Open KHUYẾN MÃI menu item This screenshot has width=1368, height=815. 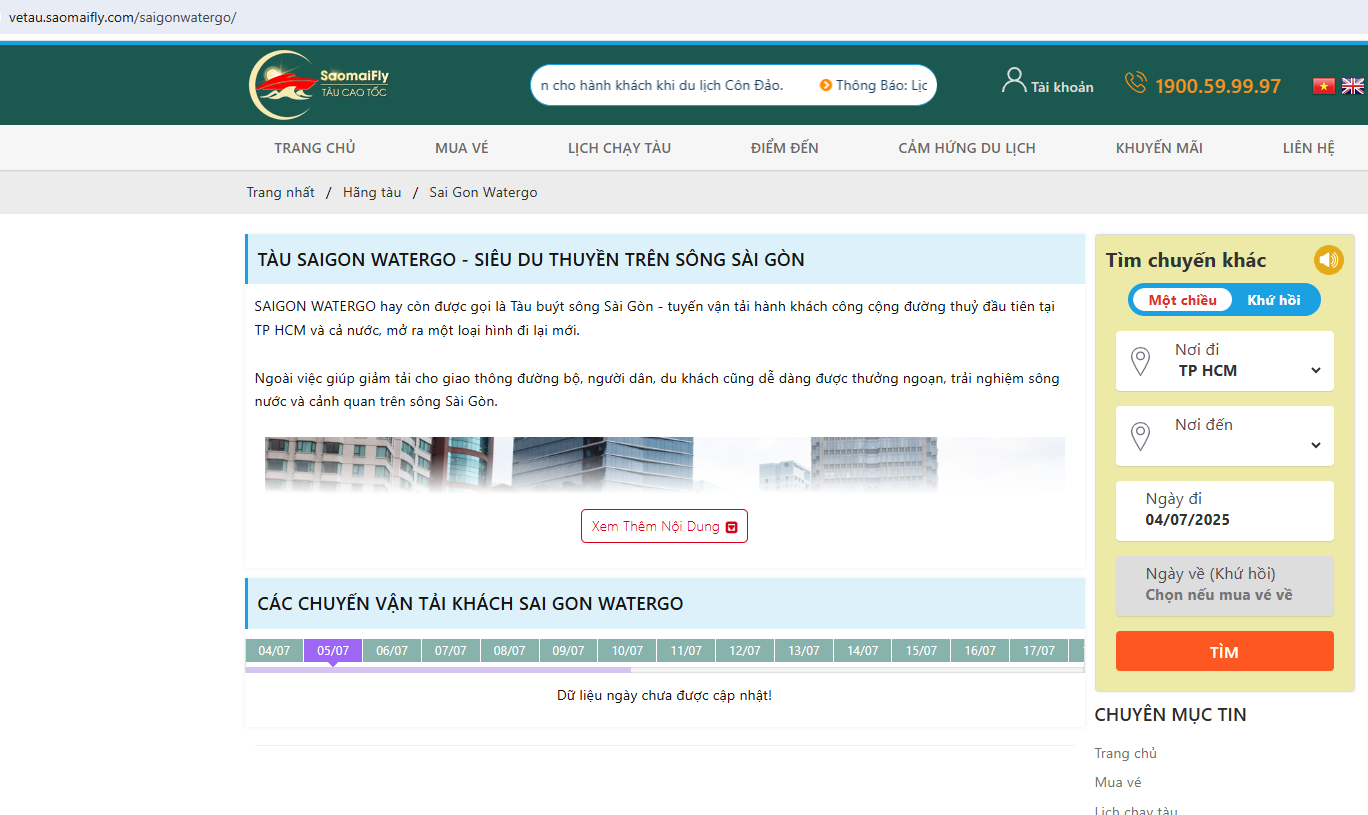(x=1159, y=148)
